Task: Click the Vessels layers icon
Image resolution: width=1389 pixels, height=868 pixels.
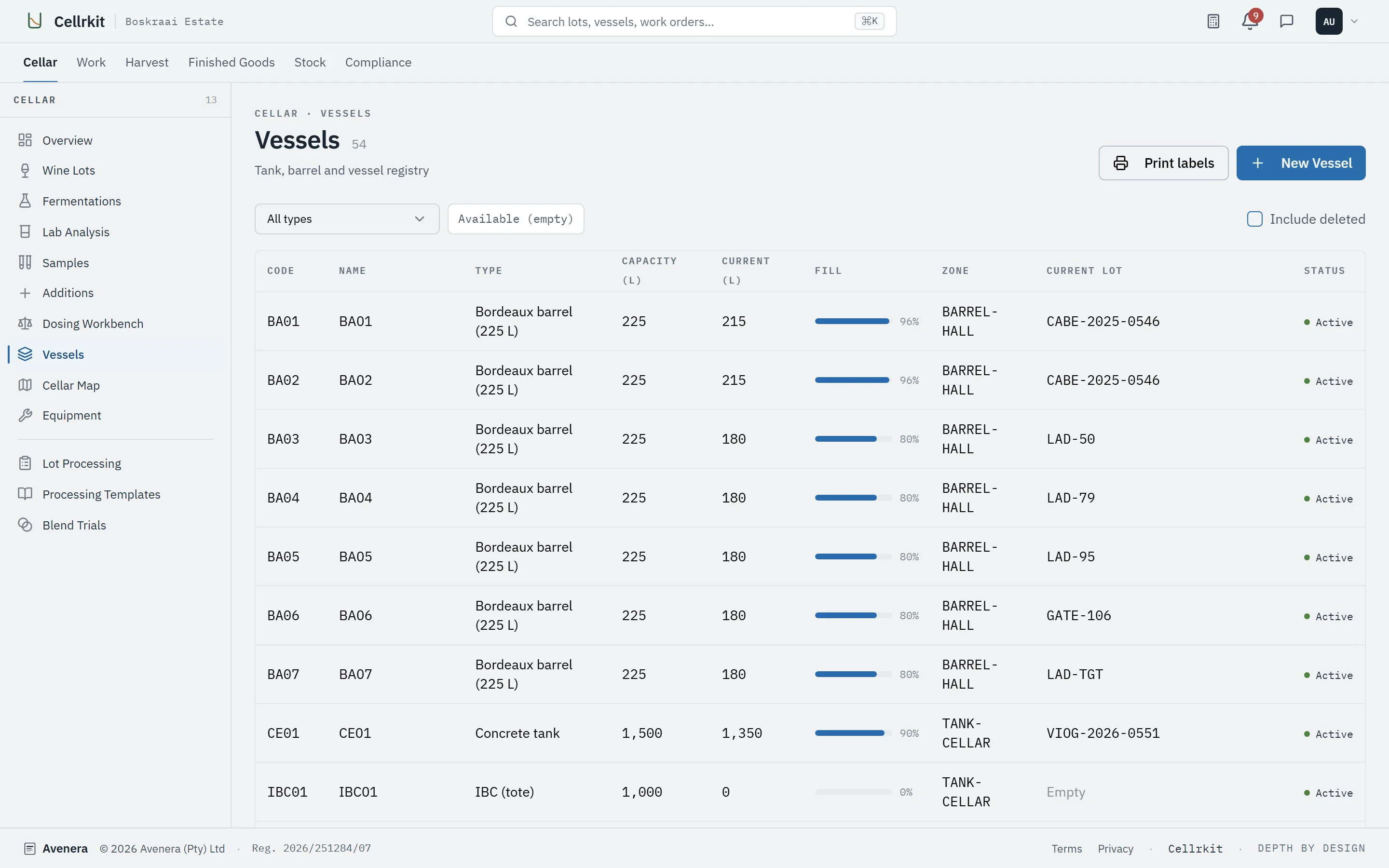Action: point(25,354)
